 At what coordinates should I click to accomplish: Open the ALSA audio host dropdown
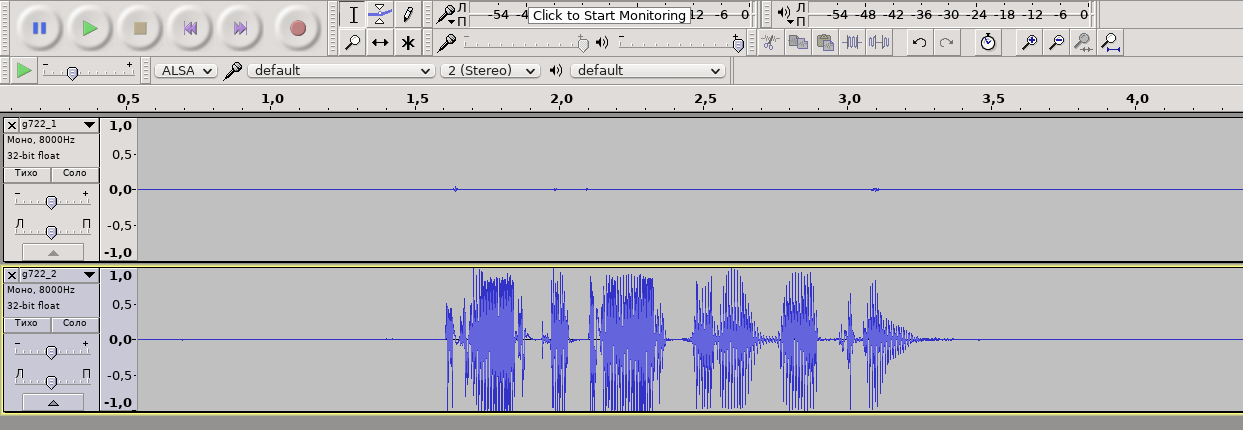[x=186, y=71]
